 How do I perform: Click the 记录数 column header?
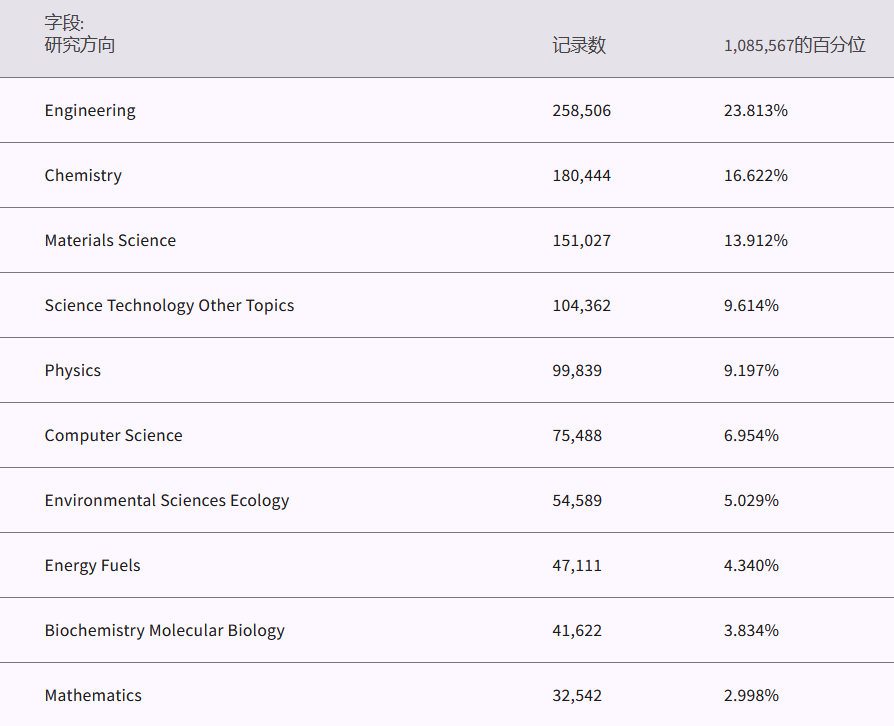tap(579, 46)
